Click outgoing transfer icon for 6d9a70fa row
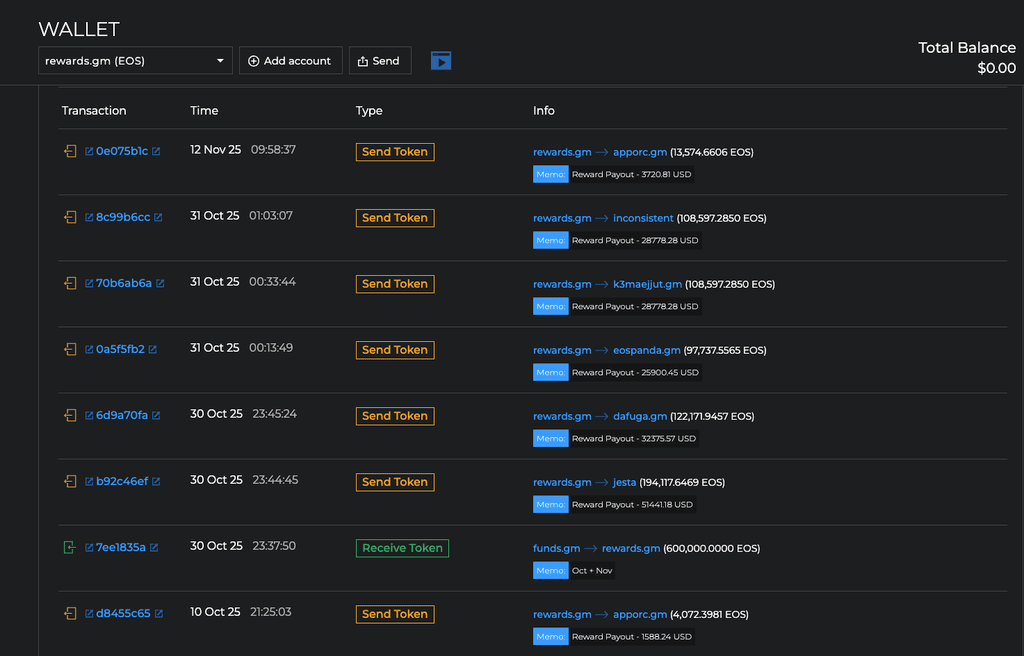The width and height of the screenshot is (1024, 656). (x=70, y=415)
